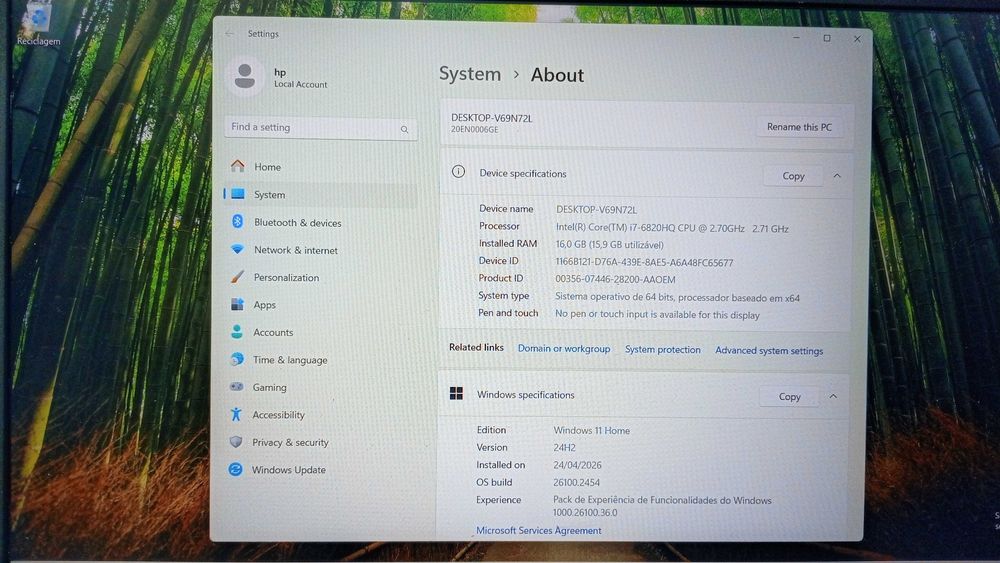Click the Product ID 00356-07446-28200-AAOEM

tap(615, 279)
